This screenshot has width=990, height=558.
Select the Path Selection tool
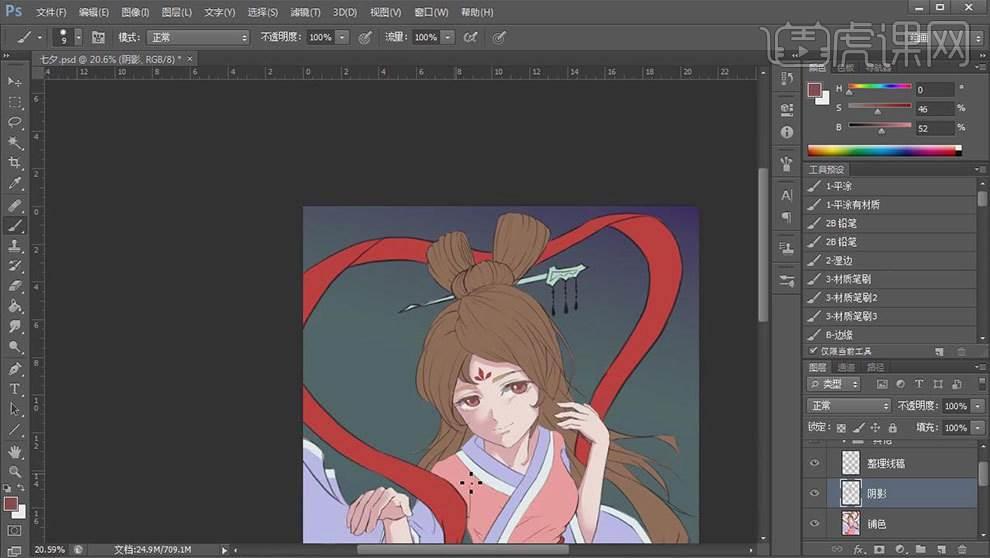coord(15,409)
